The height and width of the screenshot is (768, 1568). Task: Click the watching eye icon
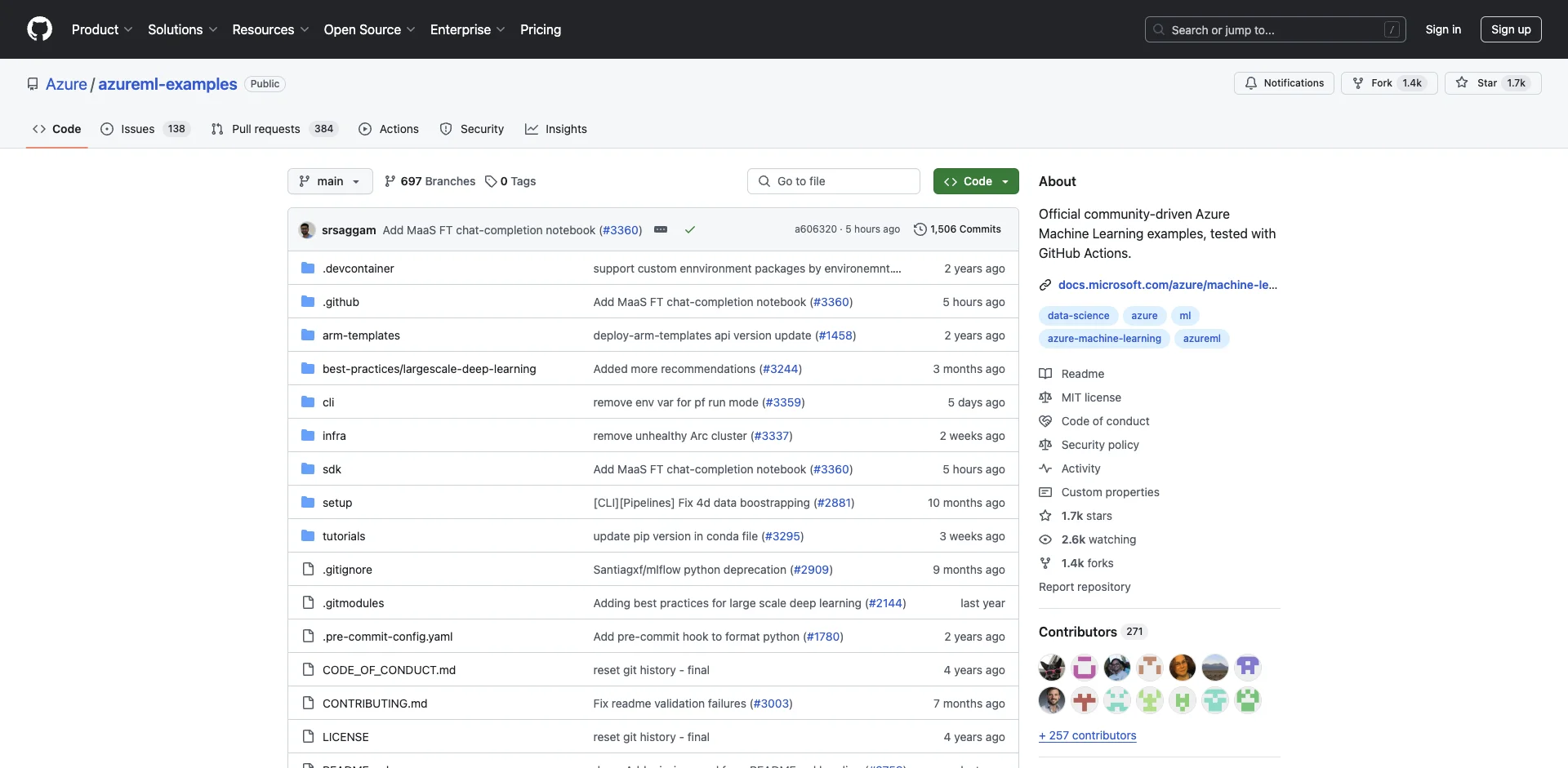[1045, 539]
